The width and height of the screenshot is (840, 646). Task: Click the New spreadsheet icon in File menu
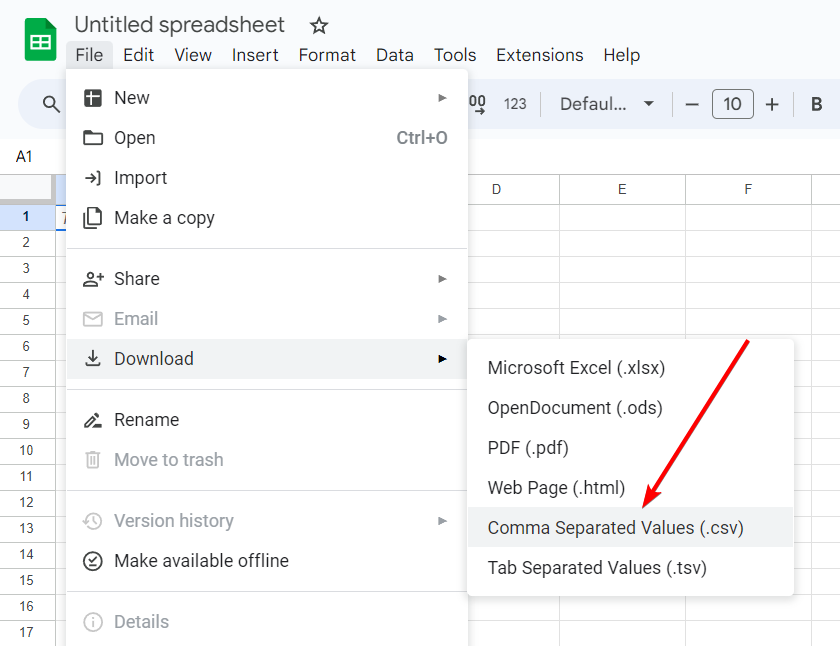coord(93,98)
